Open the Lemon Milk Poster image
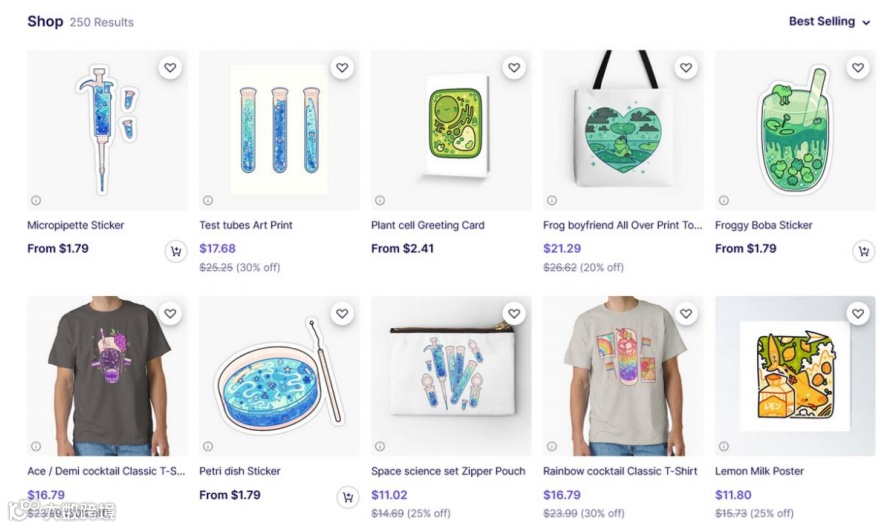The width and height of the screenshot is (886, 528). (x=795, y=376)
